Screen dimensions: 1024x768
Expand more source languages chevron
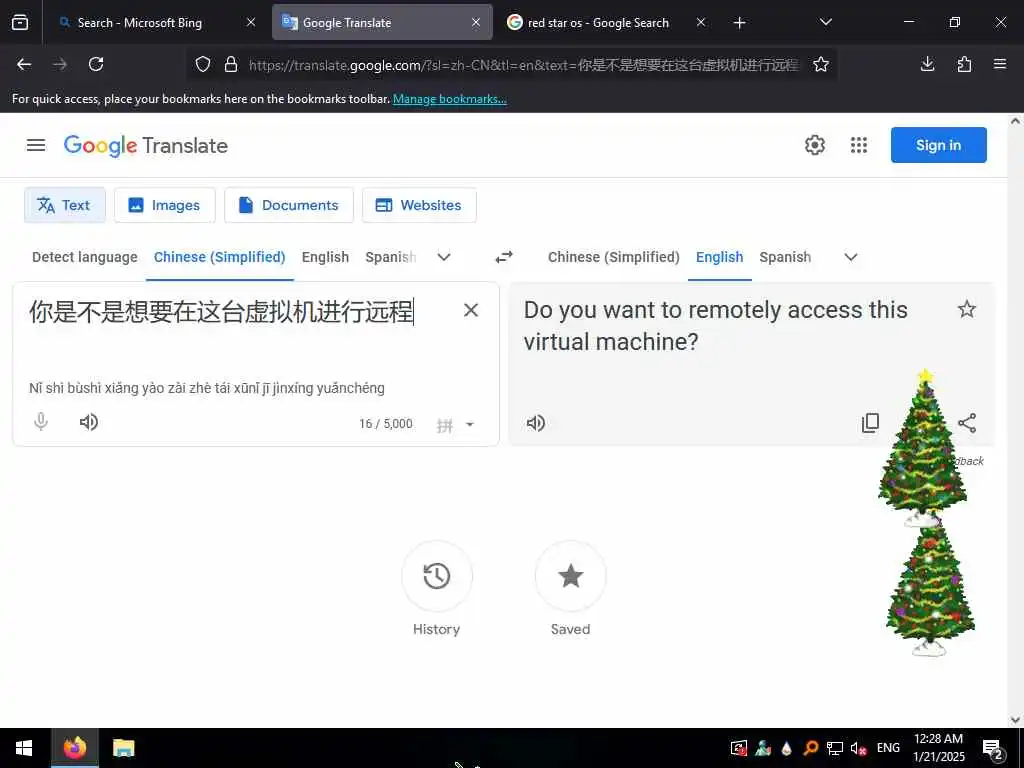coord(444,257)
